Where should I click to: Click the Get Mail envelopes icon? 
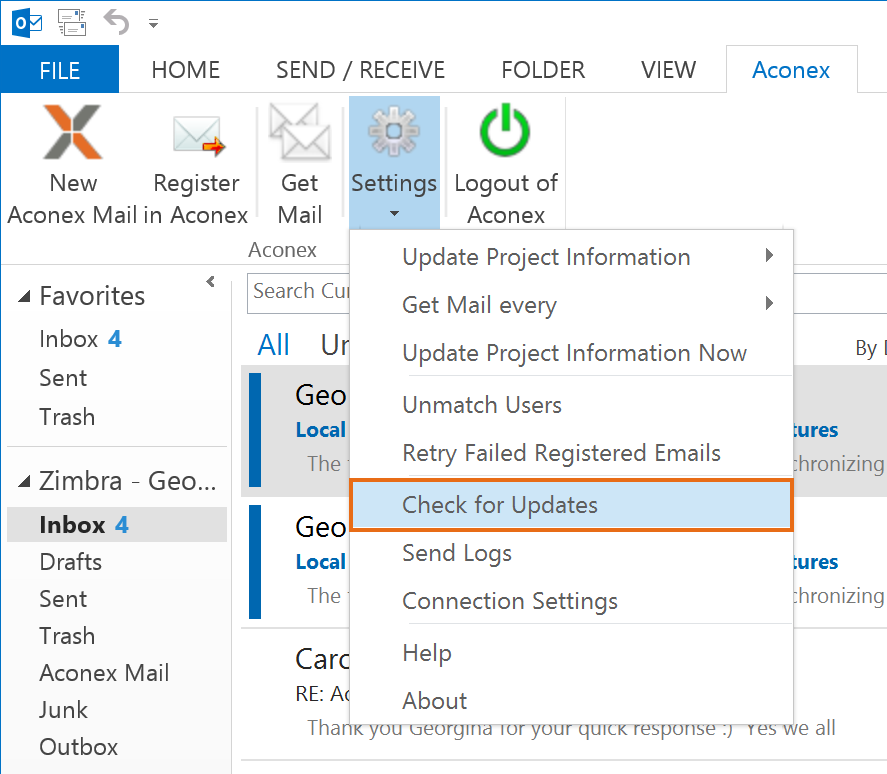pos(300,131)
